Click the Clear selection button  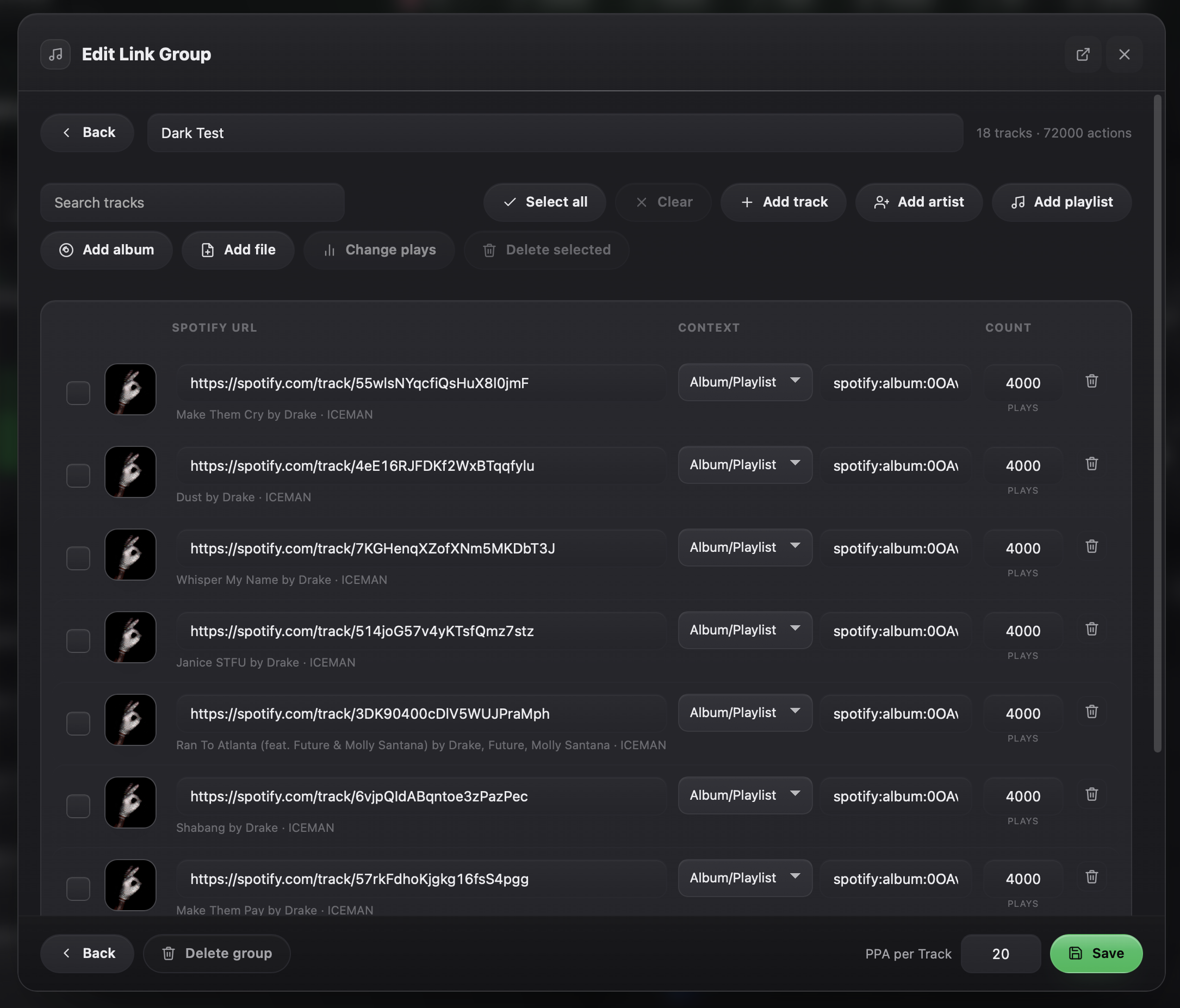coord(663,202)
